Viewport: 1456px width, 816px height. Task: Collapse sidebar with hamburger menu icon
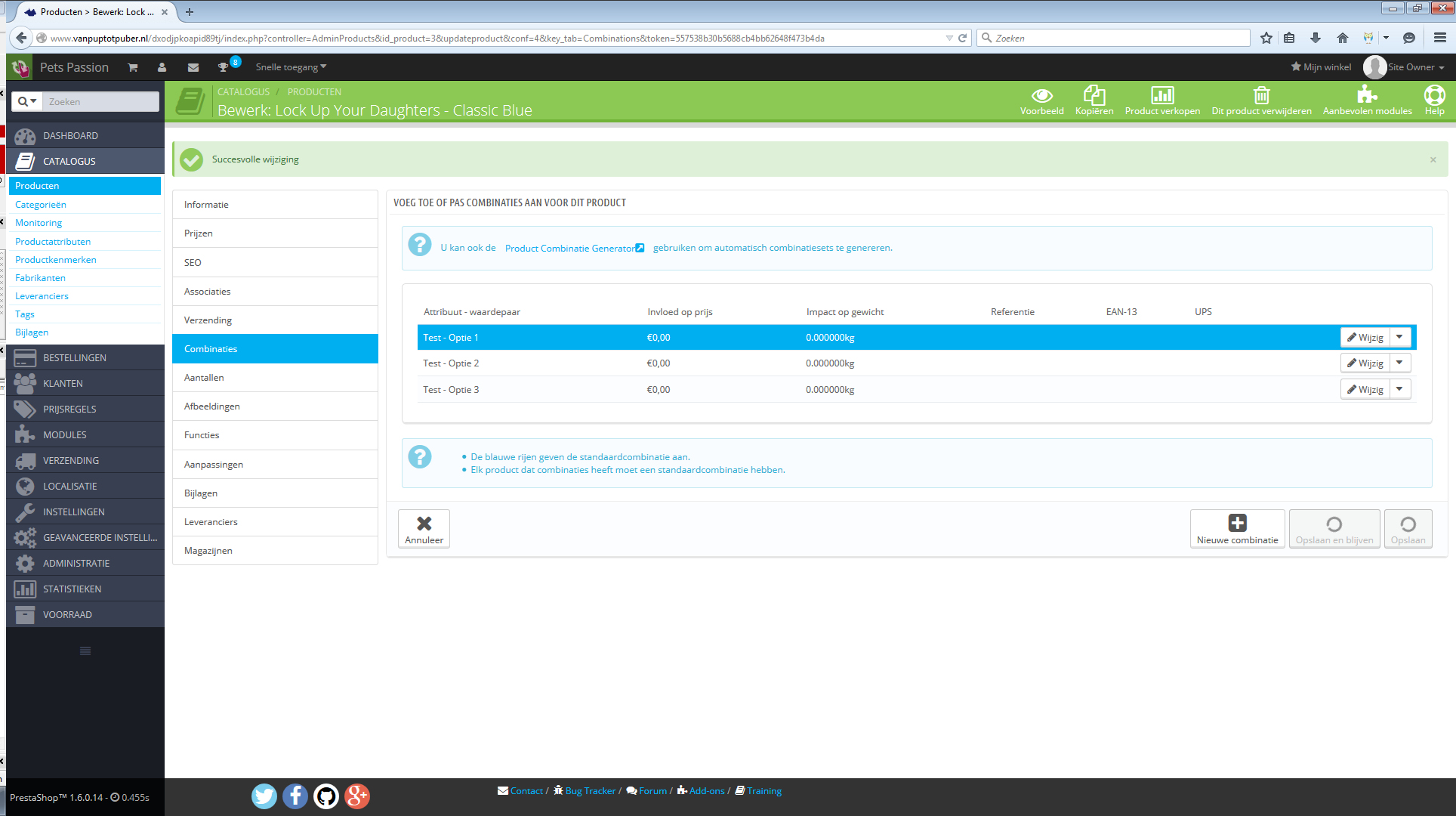pyautogui.click(x=85, y=651)
